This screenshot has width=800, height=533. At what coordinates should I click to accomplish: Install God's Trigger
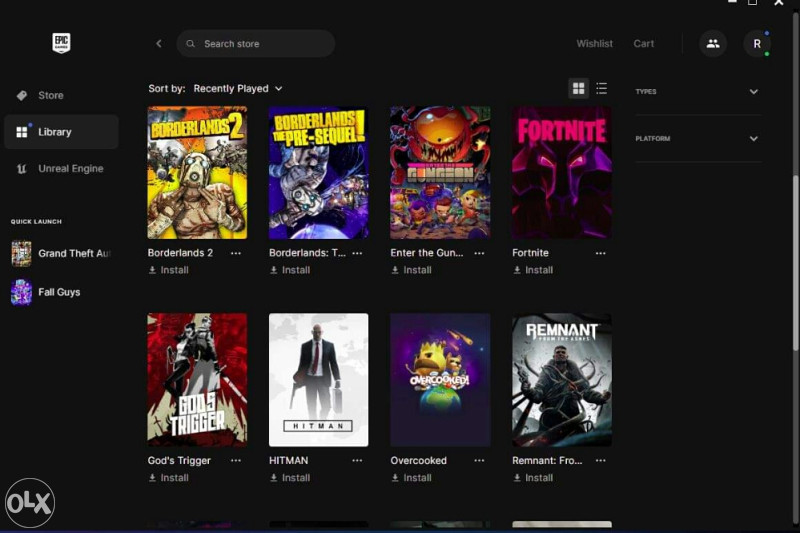[x=169, y=478]
